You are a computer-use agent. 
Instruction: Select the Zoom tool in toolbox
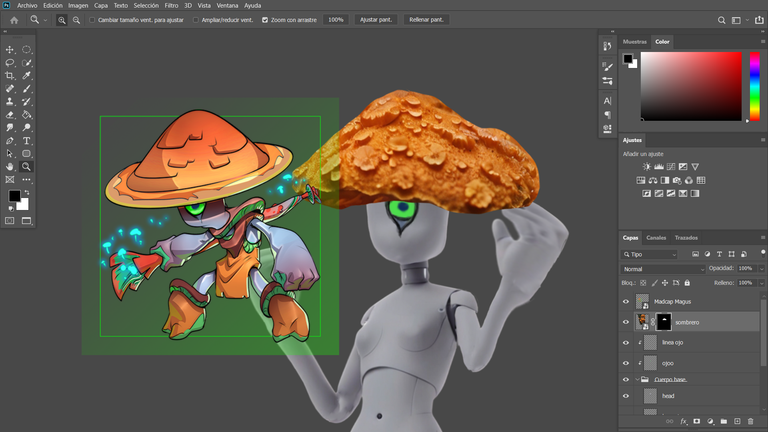point(26,167)
